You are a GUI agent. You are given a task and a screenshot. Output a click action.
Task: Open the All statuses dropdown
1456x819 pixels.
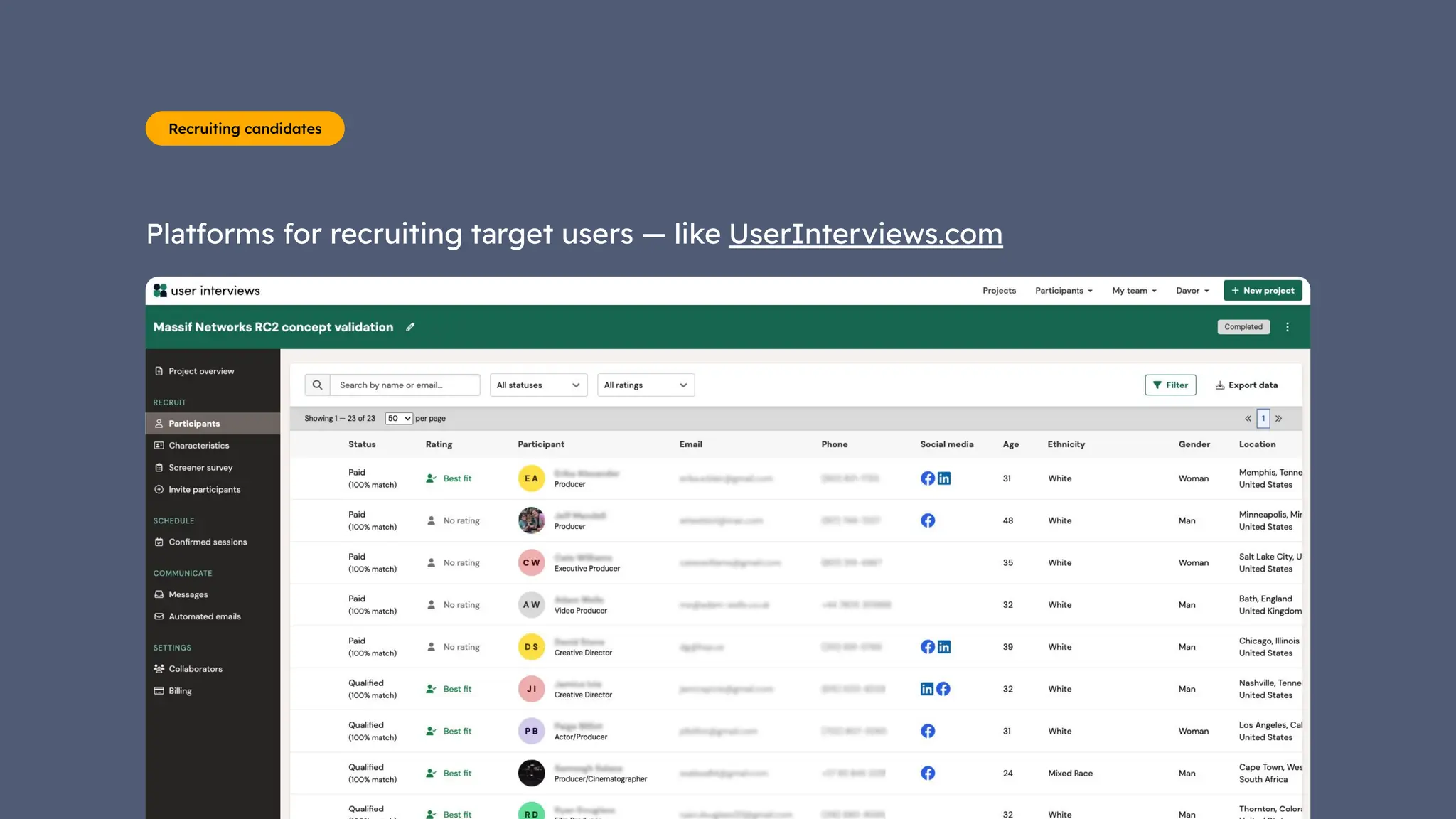(x=539, y=385)
